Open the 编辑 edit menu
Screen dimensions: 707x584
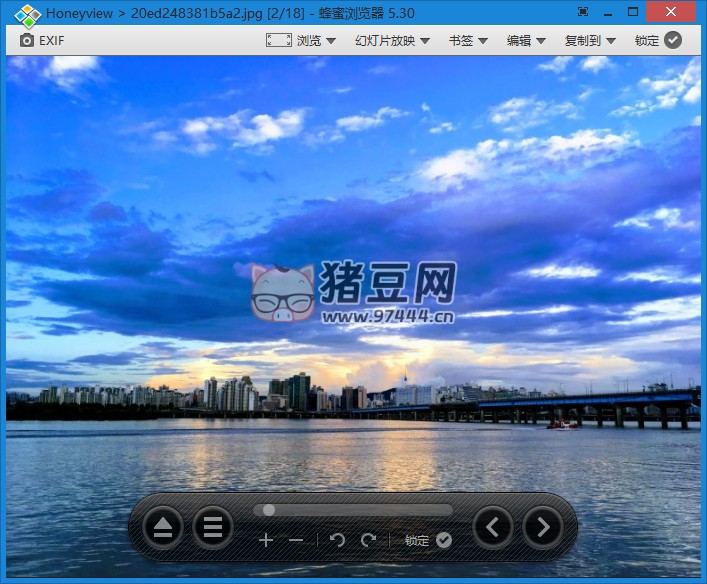pos(526,40)
